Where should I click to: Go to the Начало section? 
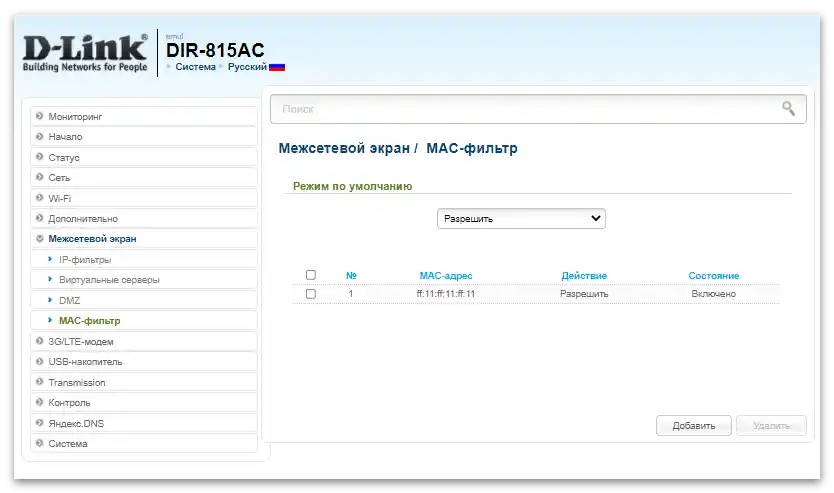tap(144, 136)
